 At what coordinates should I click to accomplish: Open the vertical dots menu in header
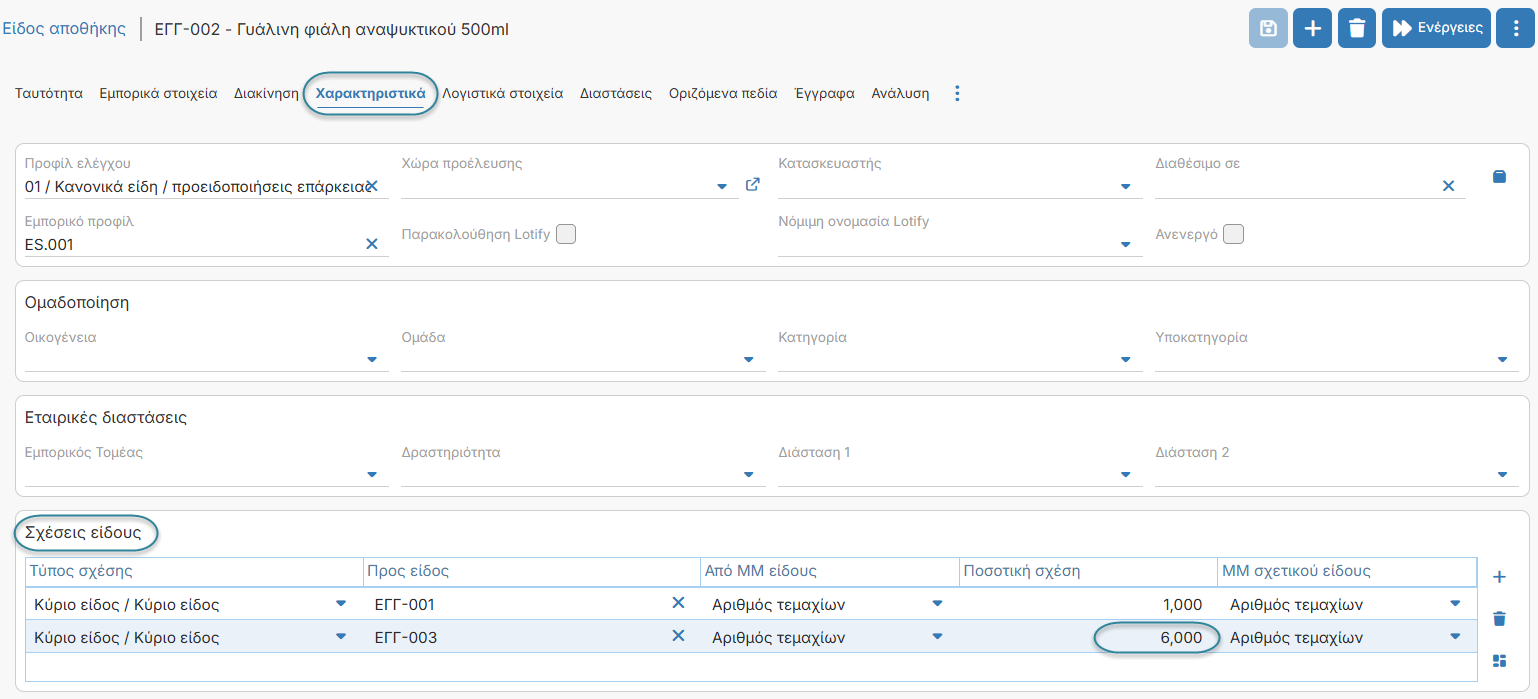click(x=1516, y=28)
